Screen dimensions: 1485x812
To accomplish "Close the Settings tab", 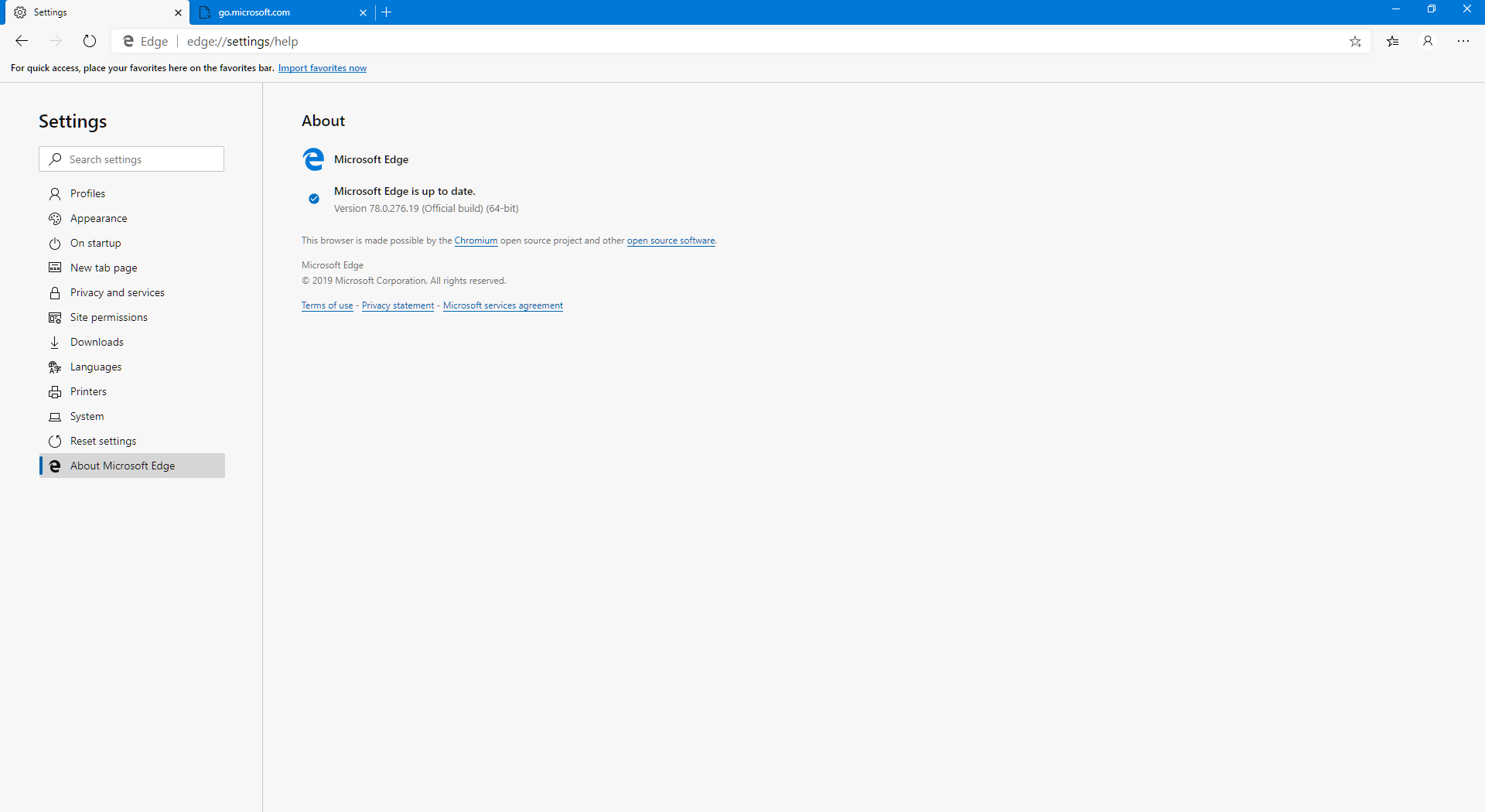I will [x=178, y=12].
